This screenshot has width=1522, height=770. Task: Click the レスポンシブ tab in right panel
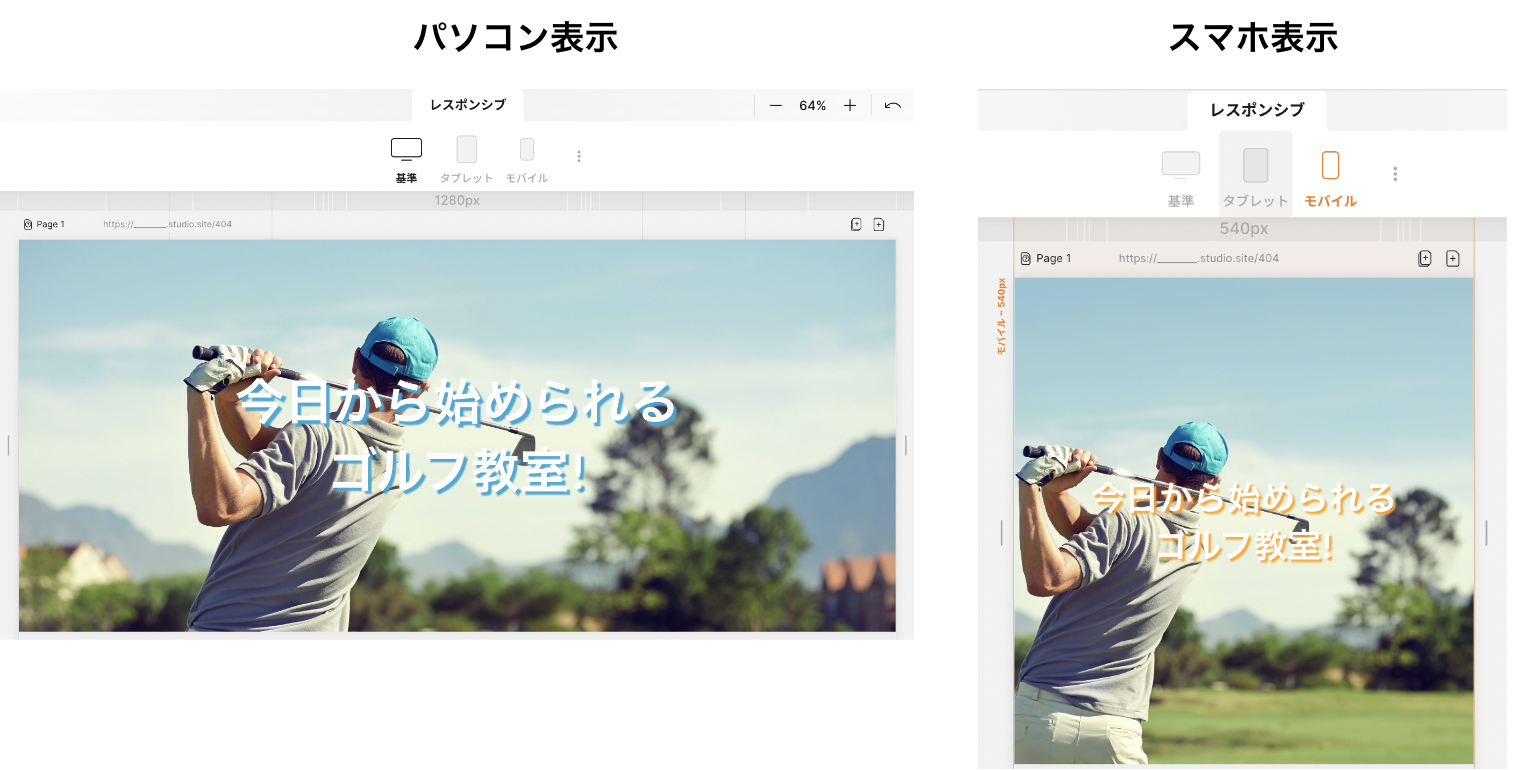pos(1257,110)
